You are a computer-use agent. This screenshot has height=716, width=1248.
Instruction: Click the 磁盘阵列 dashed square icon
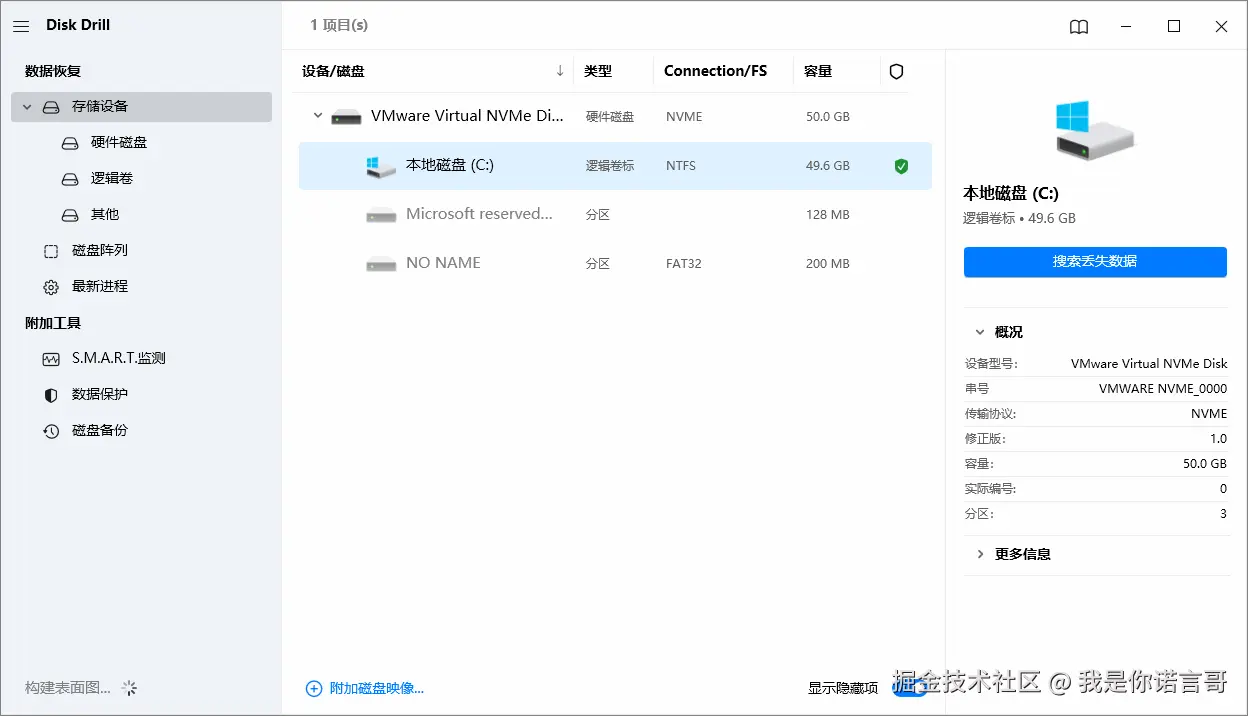(x=51, y=251)
